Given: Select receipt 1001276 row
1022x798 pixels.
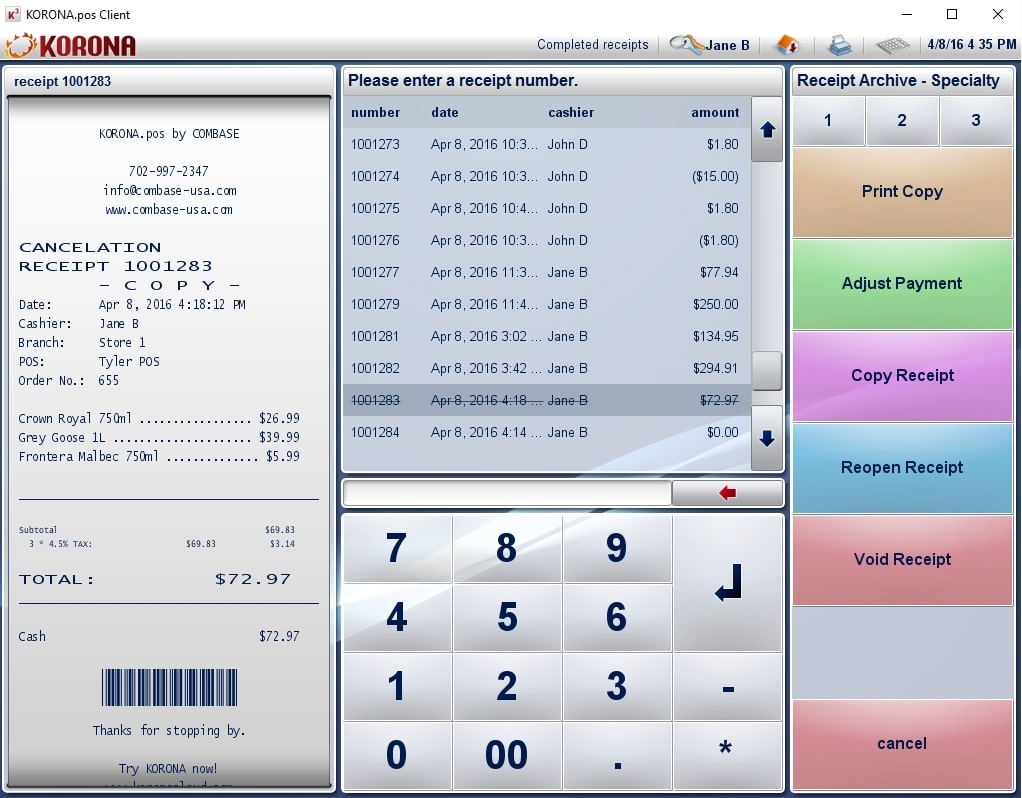Looking at the screenshot, I should click(547, 240).
